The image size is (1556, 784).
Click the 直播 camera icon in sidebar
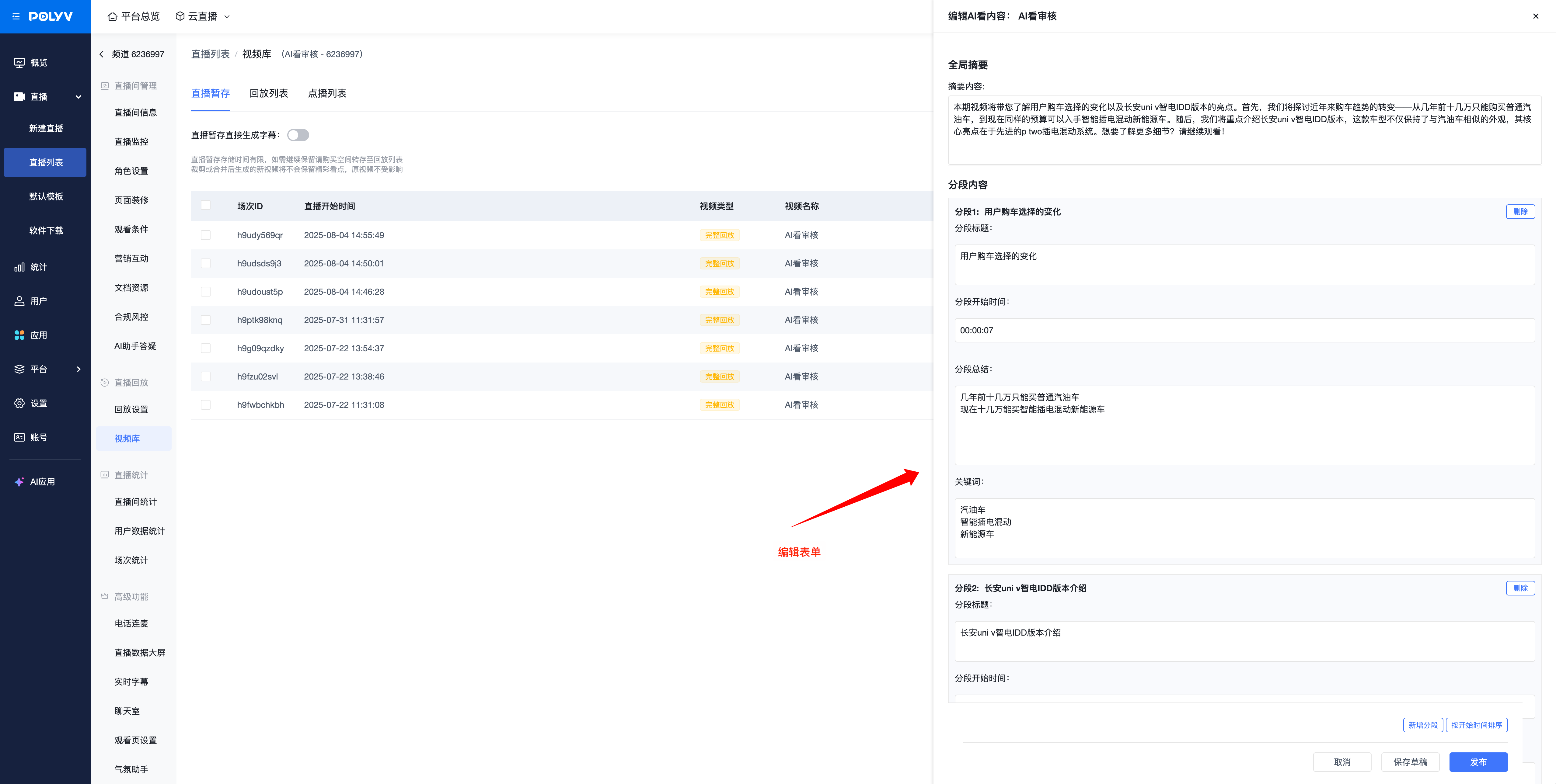(x=19, y=97)
